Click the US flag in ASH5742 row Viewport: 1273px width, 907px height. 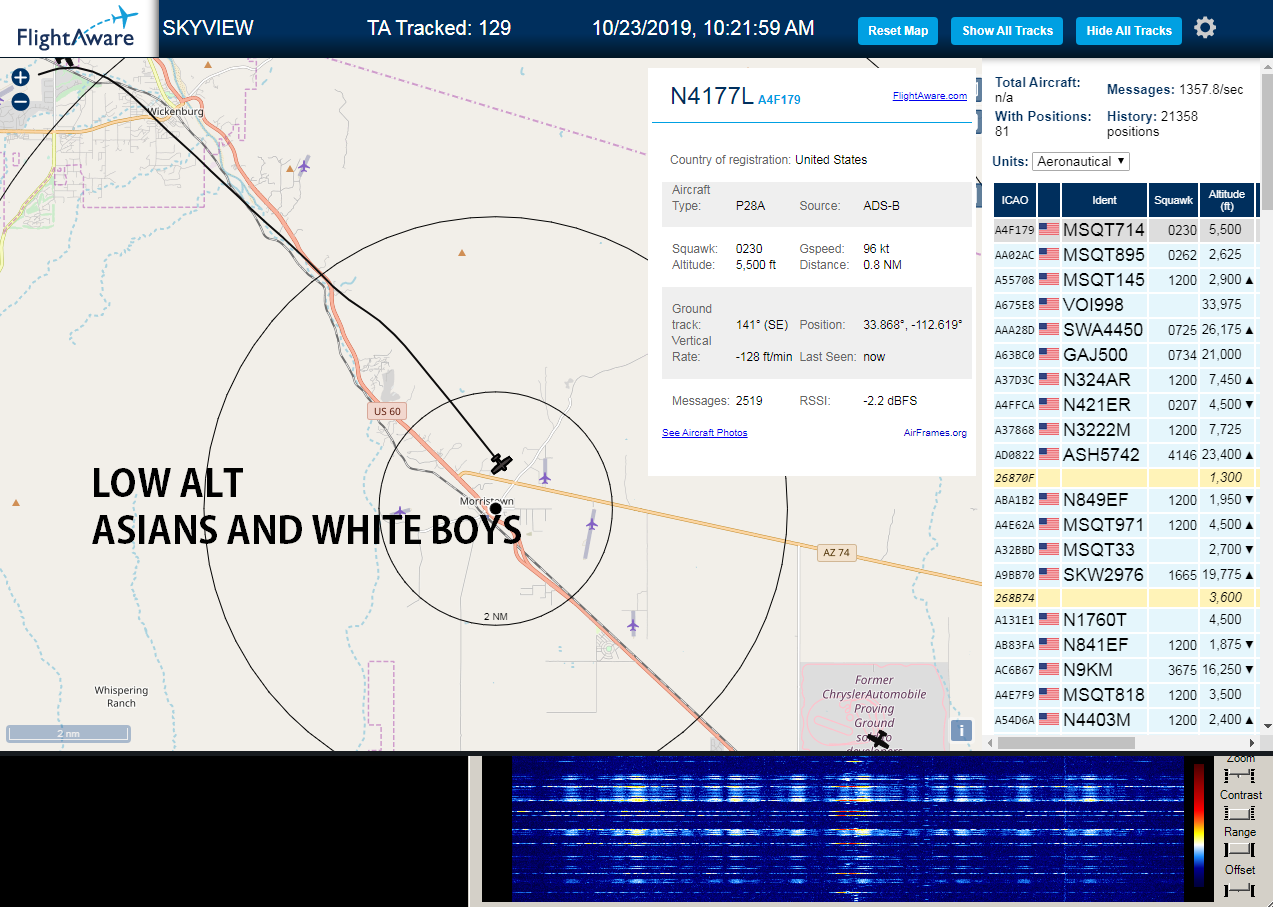tap(1049, 455)
